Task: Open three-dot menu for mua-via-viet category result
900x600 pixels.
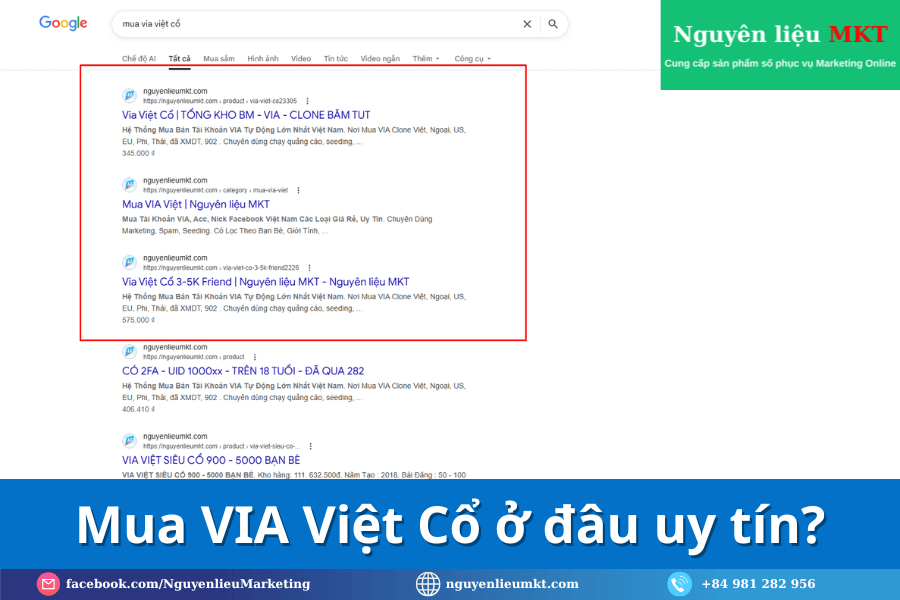Action: (298, 190)
